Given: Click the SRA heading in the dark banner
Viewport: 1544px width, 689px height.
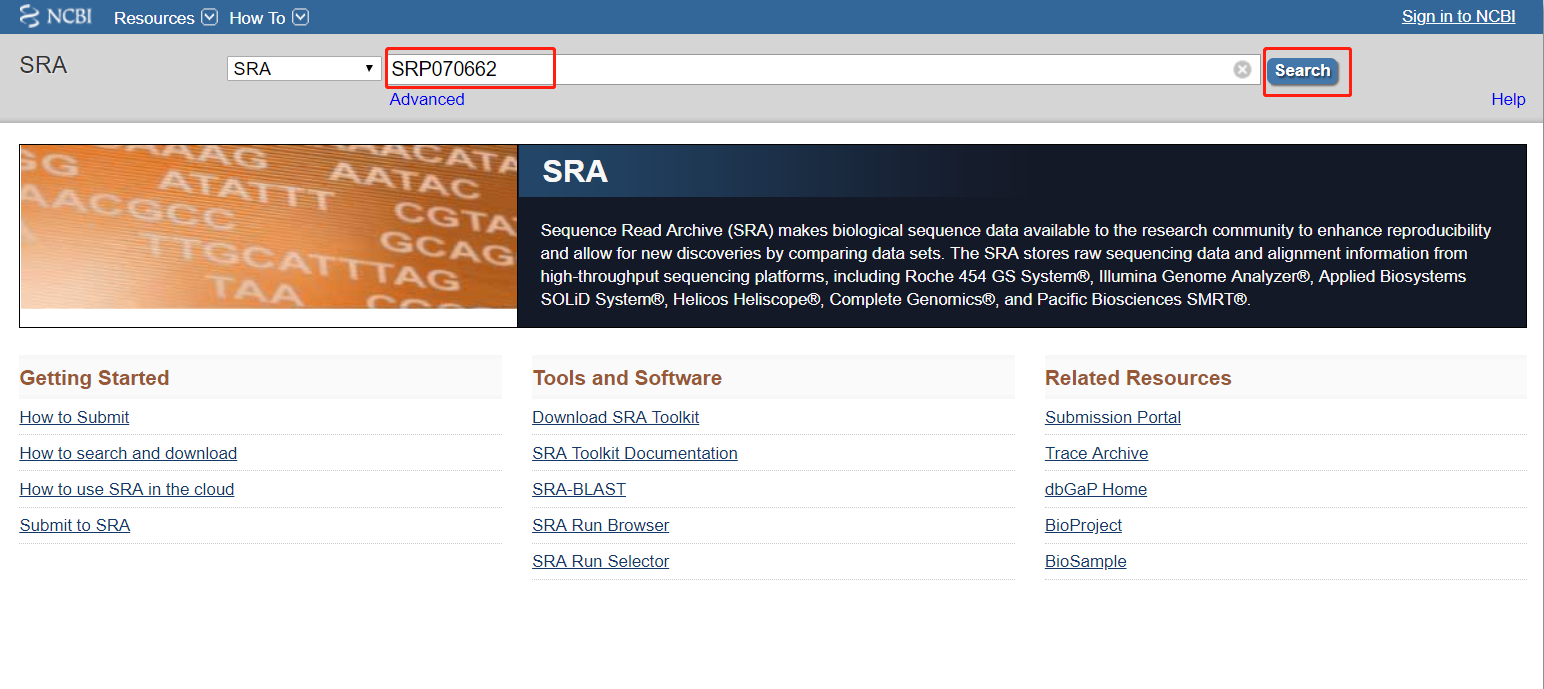Looking at the screenshot, I should [575, 172].
